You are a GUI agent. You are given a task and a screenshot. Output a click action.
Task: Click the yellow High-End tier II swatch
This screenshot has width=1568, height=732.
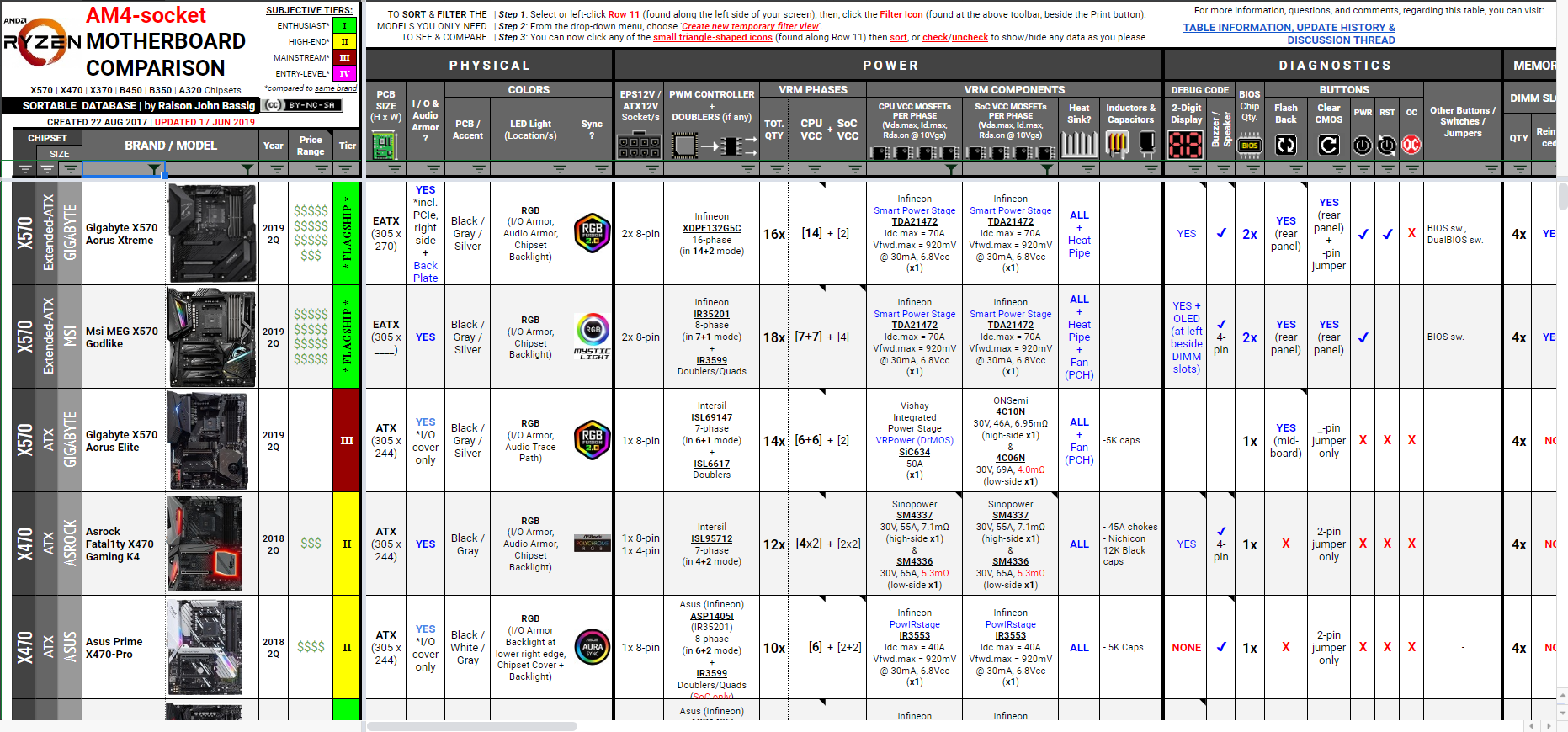click(344, 41)
